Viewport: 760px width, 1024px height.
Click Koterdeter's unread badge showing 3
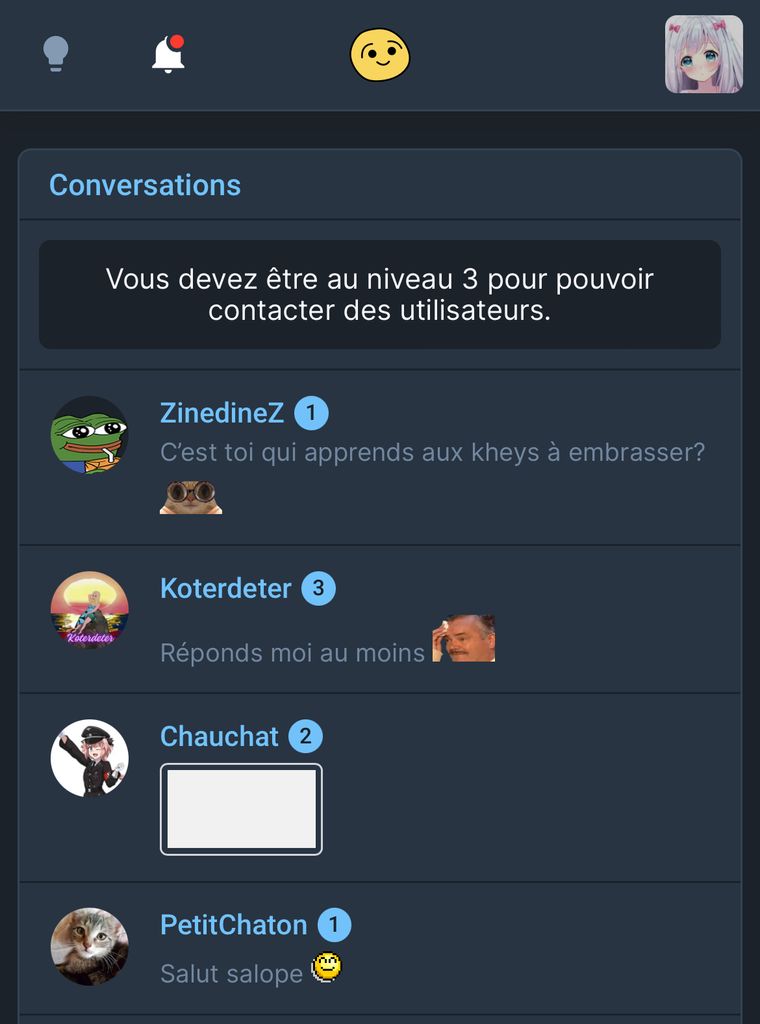point(318,588)
